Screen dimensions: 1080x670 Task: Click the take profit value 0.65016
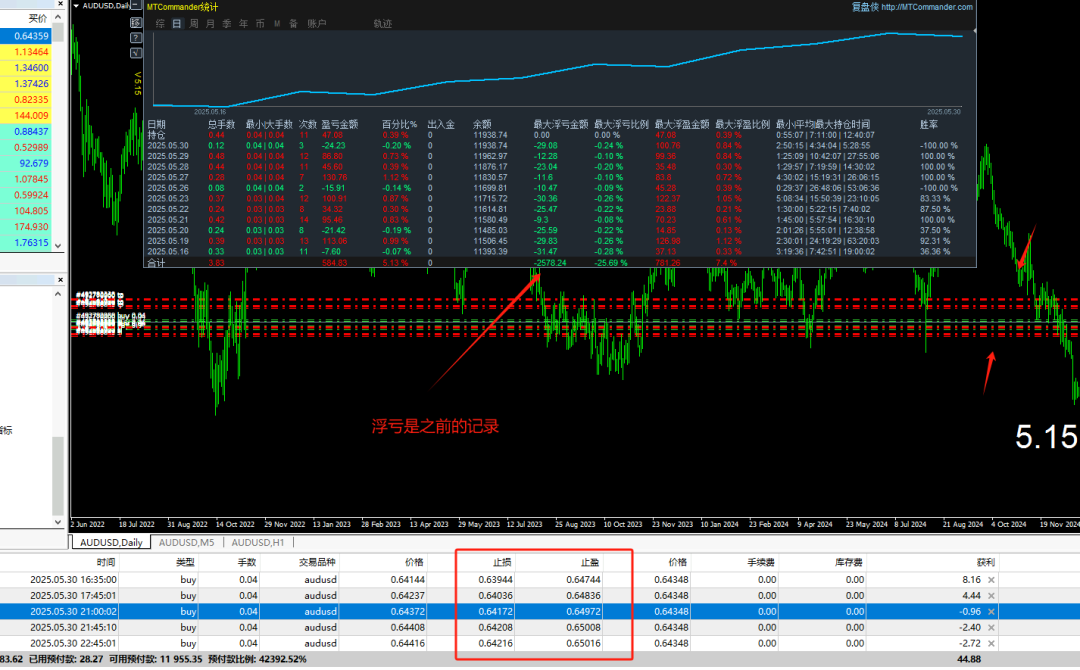583,643
